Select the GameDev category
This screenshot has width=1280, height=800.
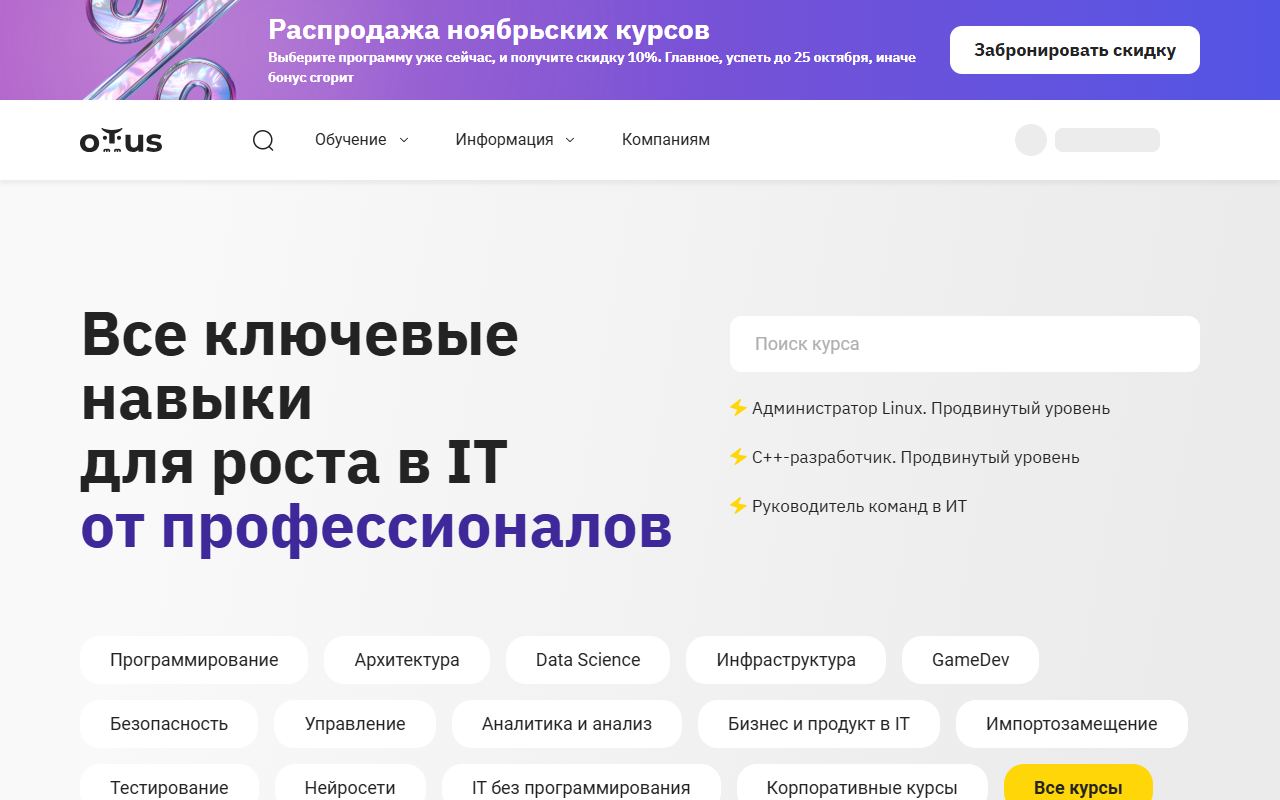(970, 660)
